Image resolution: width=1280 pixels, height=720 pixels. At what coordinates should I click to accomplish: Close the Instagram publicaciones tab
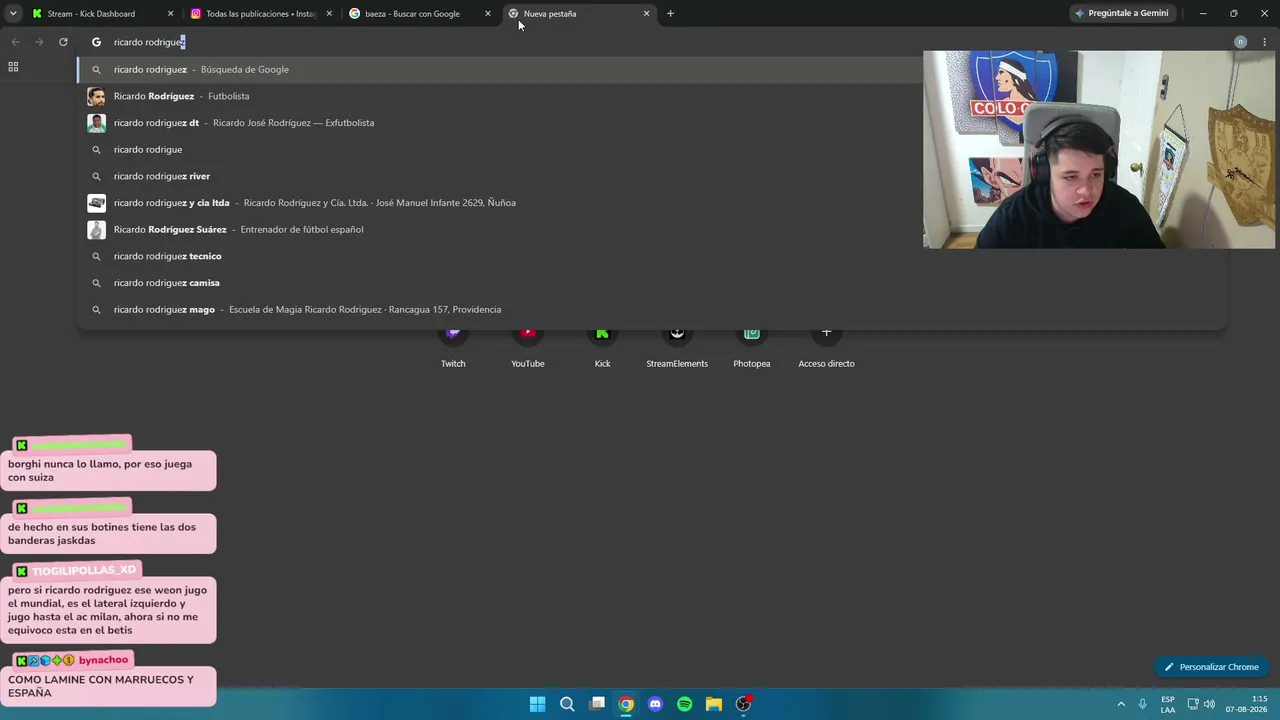[329, 14]
